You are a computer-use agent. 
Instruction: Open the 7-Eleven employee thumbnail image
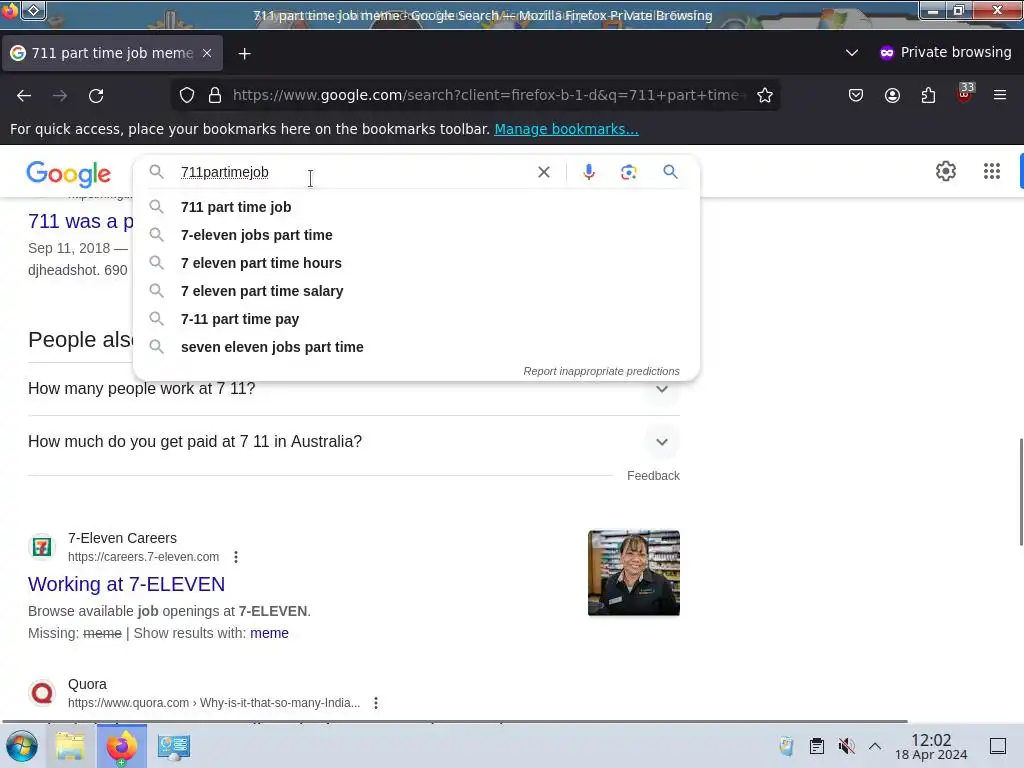coord(633,573)
